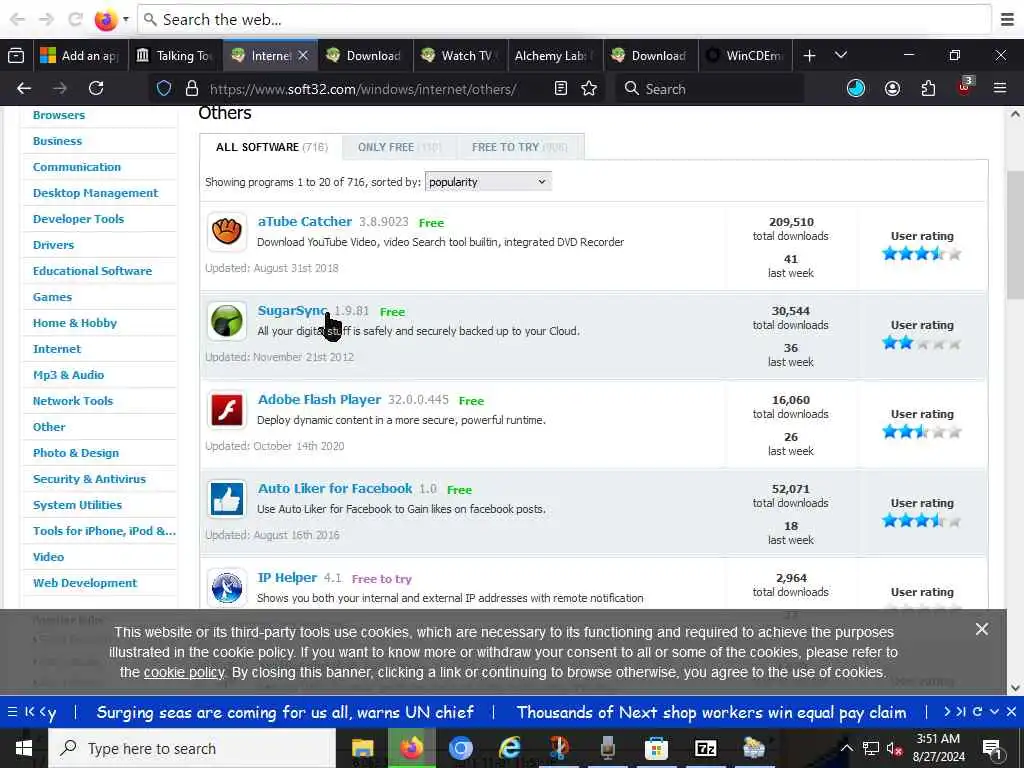
Task: Open the Windows Start menu
Action: [24, 748]
